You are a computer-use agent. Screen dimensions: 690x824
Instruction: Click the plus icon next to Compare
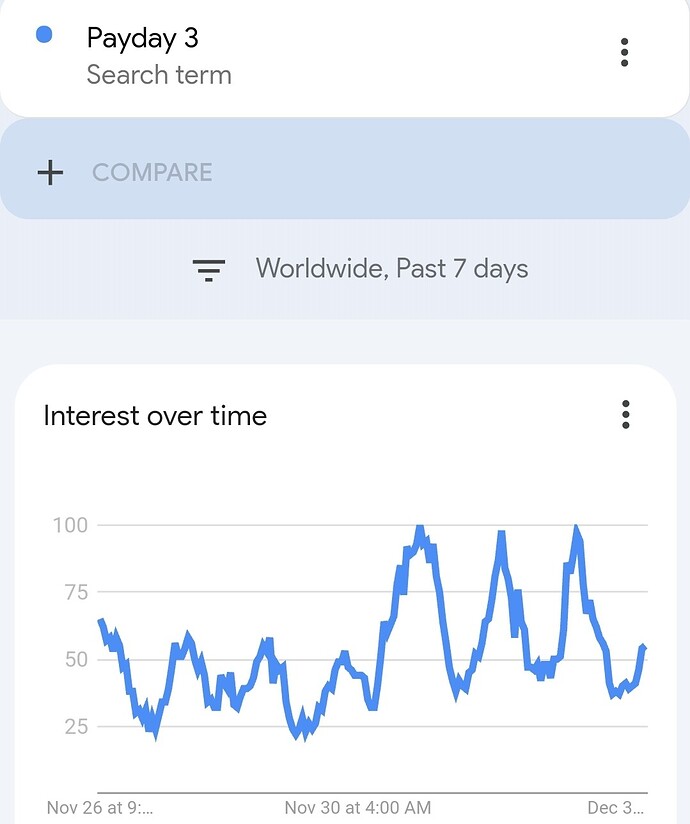point(50,172)
